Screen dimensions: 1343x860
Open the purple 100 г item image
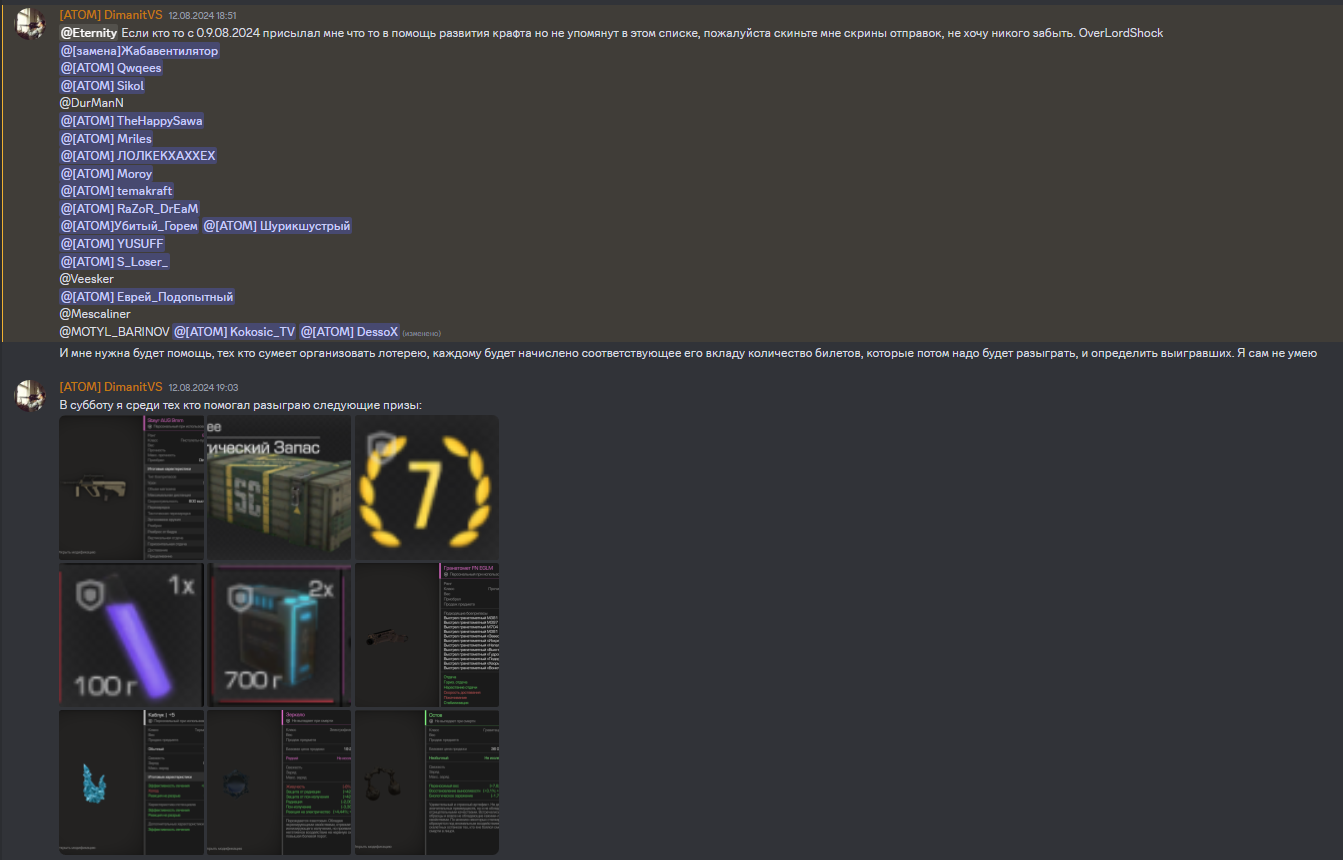pyautogui.click(x=131, y=635)
